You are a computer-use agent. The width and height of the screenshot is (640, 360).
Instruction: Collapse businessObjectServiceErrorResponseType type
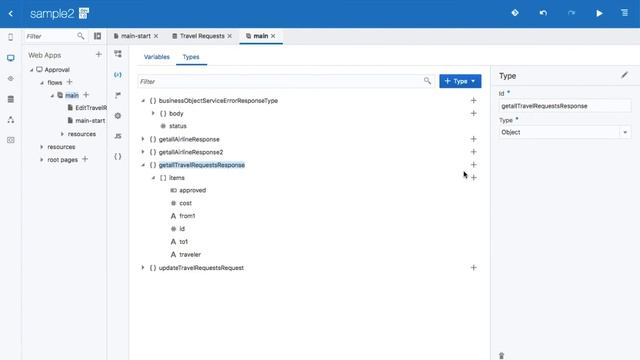point(143,100)
